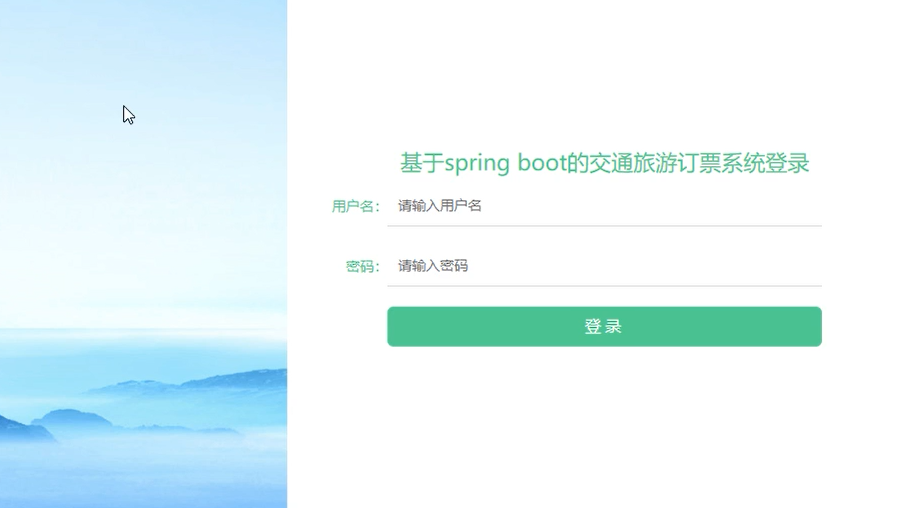This screenshot has width=921, height=508.
Task: Click the 请输入用户名 placeholder text
Action: point(440,206)
